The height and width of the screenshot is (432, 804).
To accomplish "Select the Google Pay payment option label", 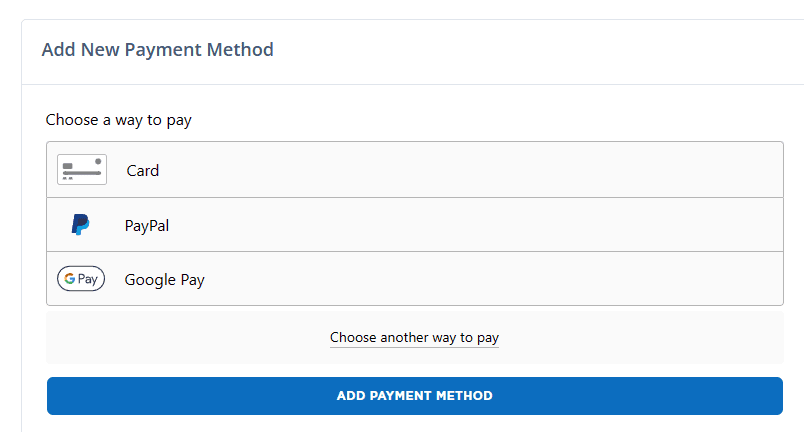I will 164,280.
